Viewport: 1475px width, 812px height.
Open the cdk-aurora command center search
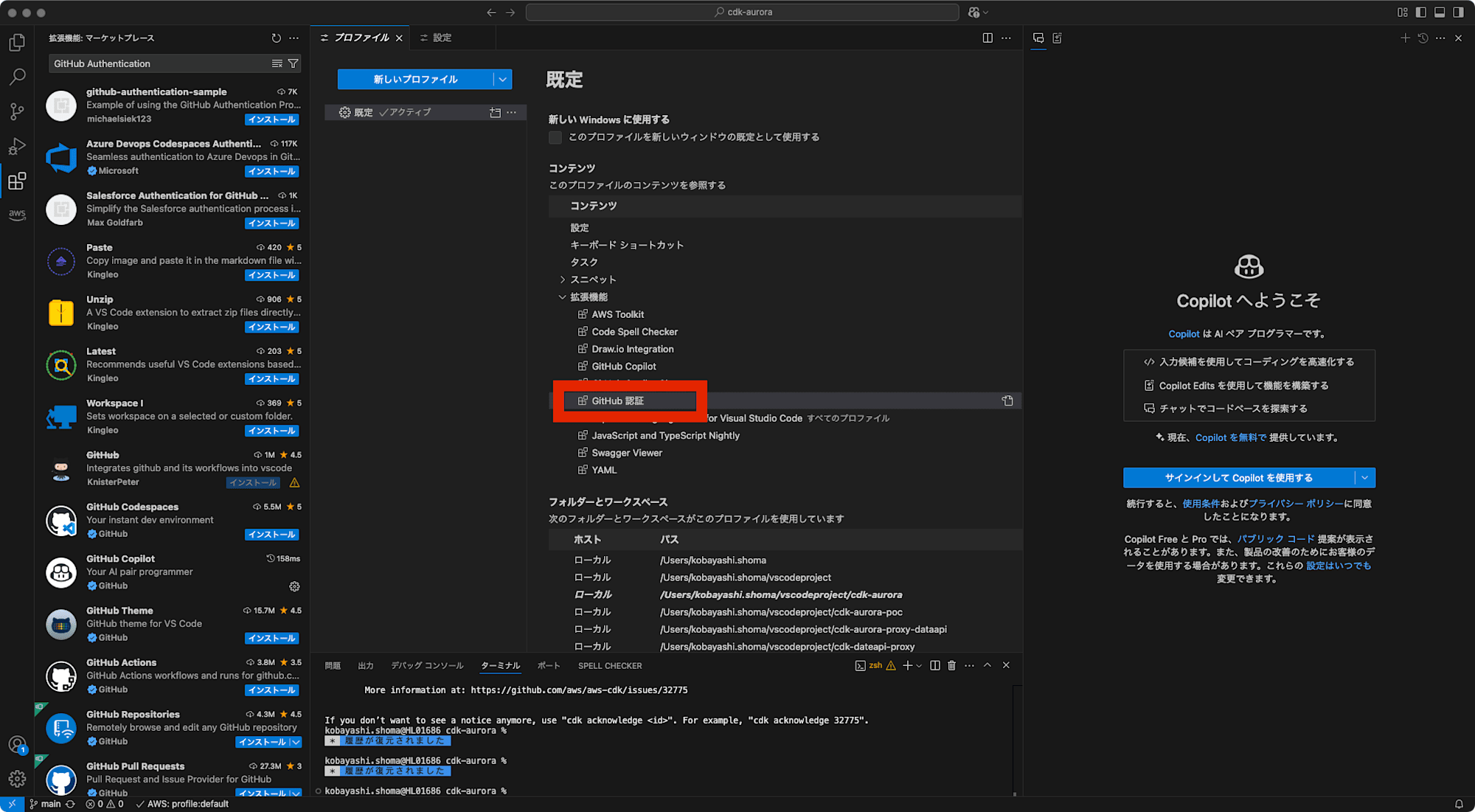(x=742, y=13)
